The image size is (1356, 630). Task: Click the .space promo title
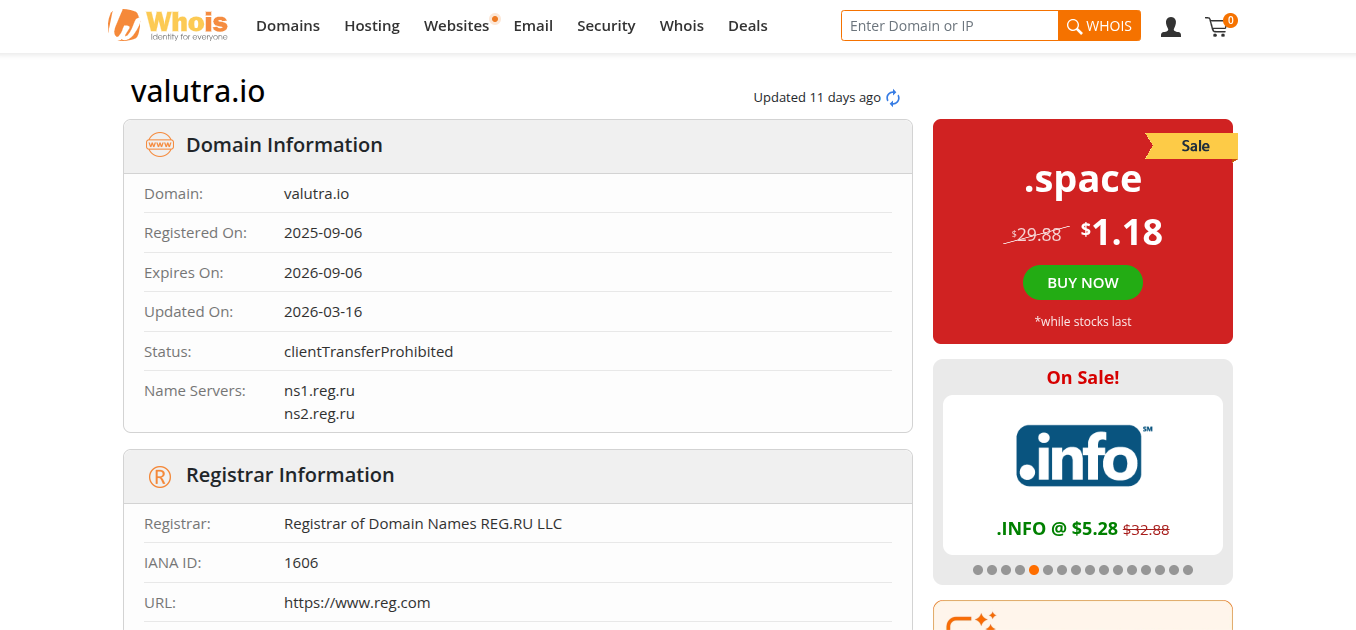tap(1083, 180)
